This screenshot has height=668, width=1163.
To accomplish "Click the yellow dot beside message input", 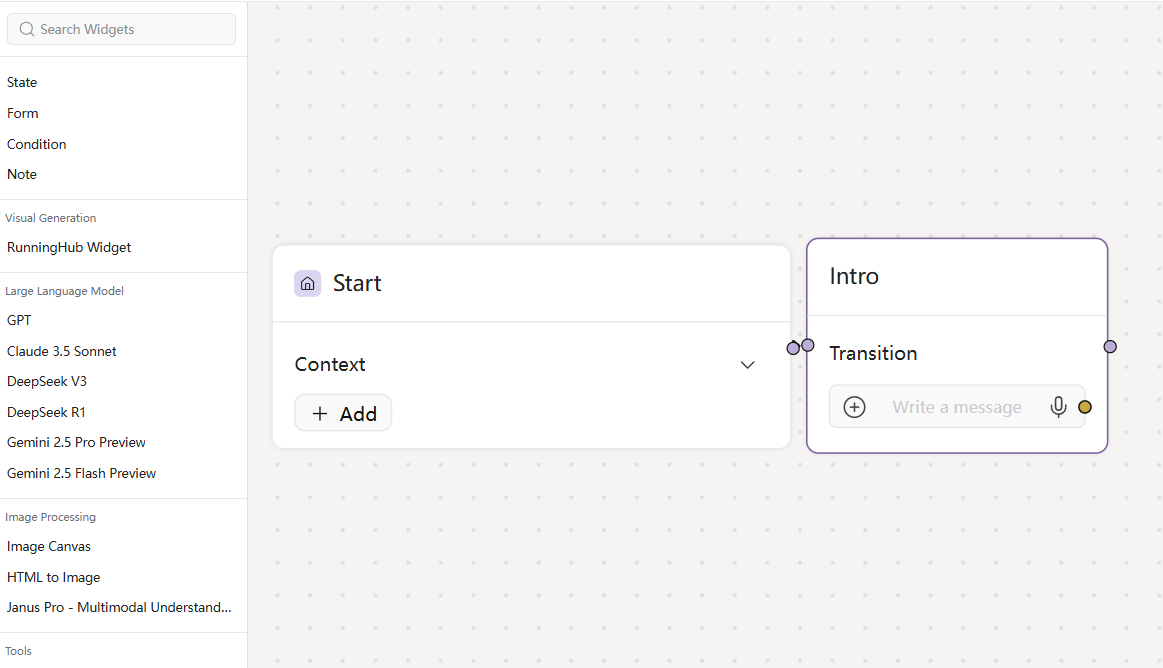I will point(1084,407).
